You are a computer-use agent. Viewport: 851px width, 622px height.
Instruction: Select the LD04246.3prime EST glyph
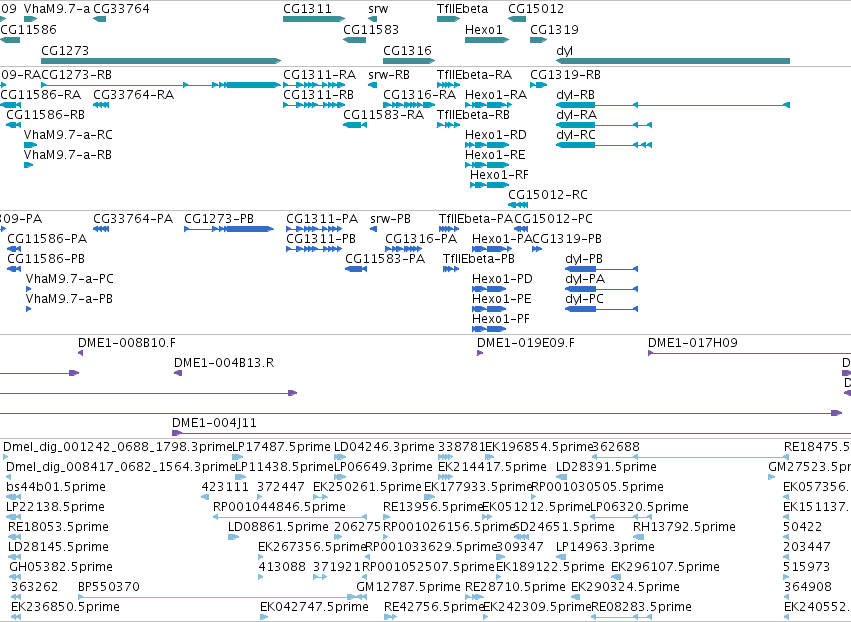(x=340, y=457)
